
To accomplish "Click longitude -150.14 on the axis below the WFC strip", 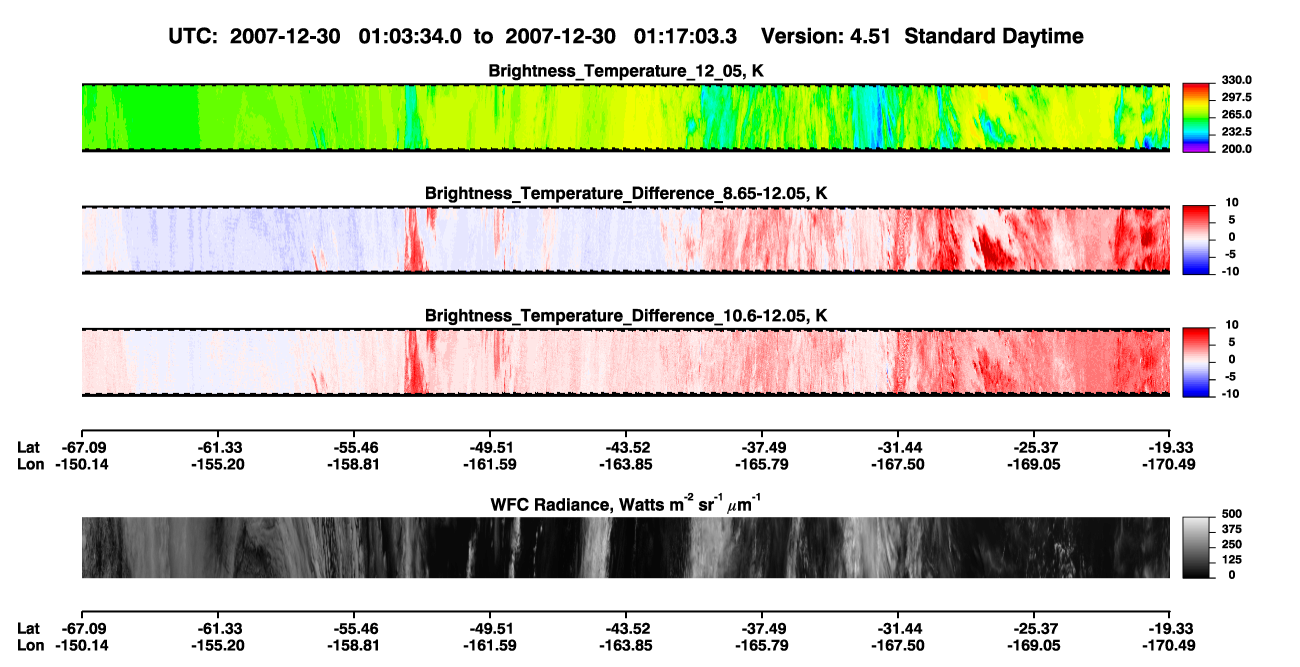I will pos(81,646).
